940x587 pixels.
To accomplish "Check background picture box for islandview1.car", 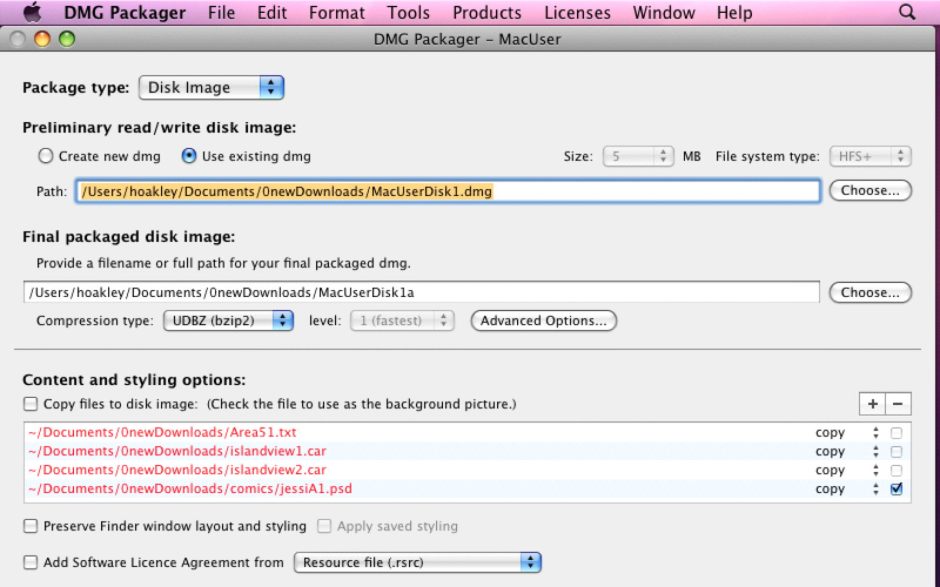I will (x=896, y=451).
